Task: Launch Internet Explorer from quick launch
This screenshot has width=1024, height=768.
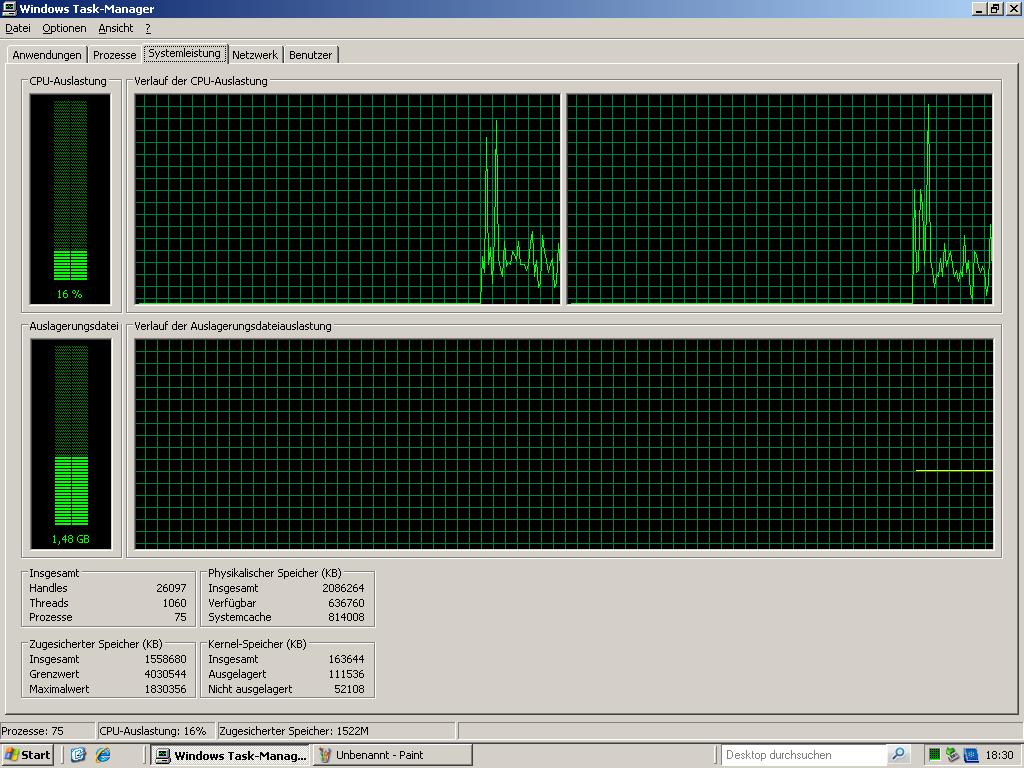Action: pyautogui.click(x=103, y=755)
